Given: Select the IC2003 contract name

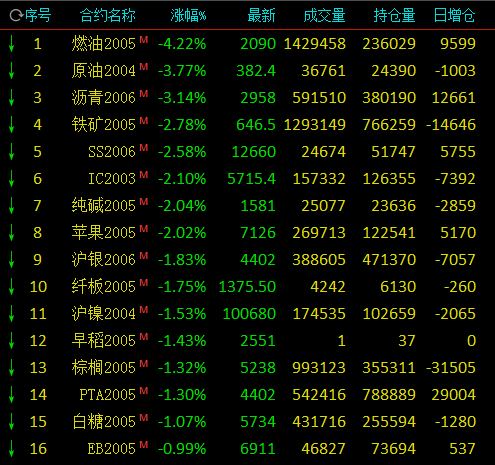Looking at the screenshot, I should (112, 179).
